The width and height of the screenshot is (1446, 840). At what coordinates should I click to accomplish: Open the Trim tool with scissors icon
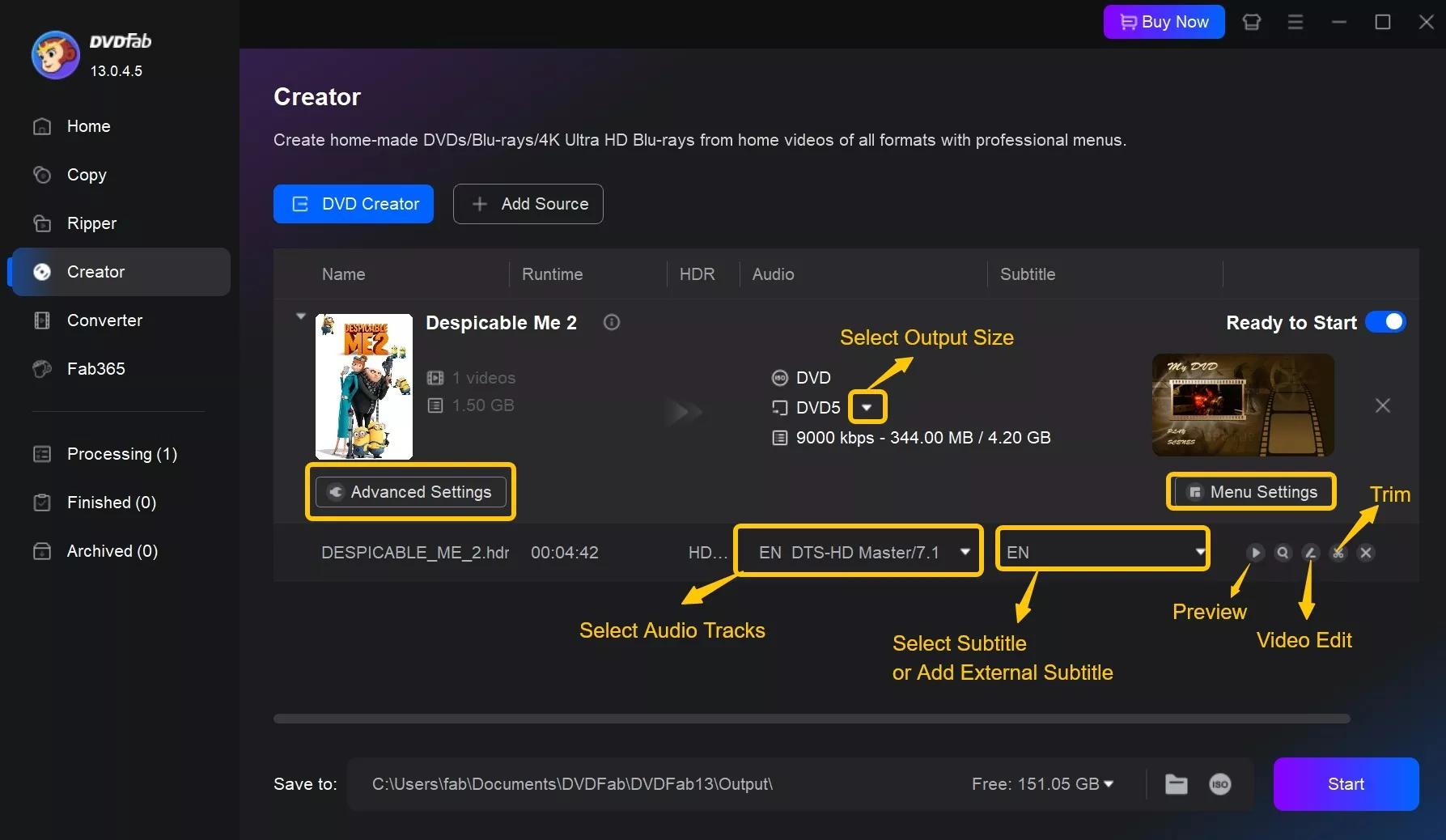coord(1338,553)
